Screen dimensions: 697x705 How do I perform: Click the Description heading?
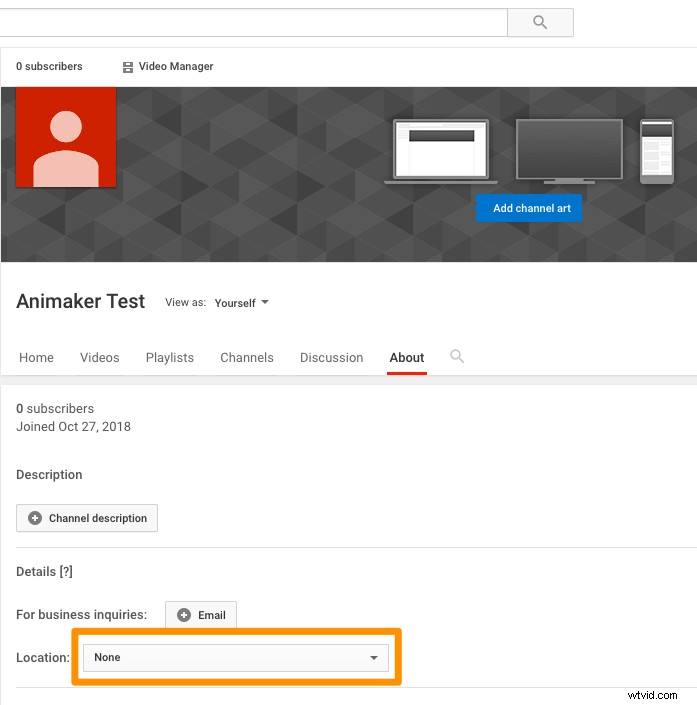49,475
